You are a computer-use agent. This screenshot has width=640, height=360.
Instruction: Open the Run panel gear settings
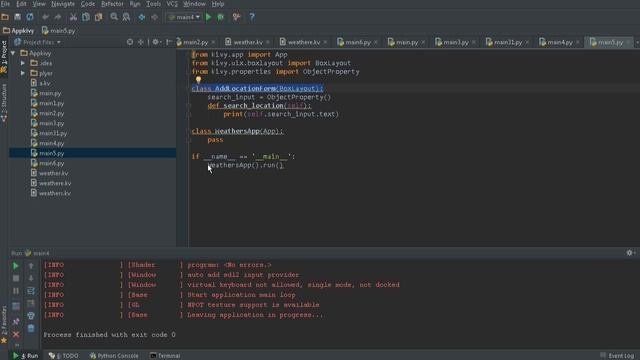point(631,253)
